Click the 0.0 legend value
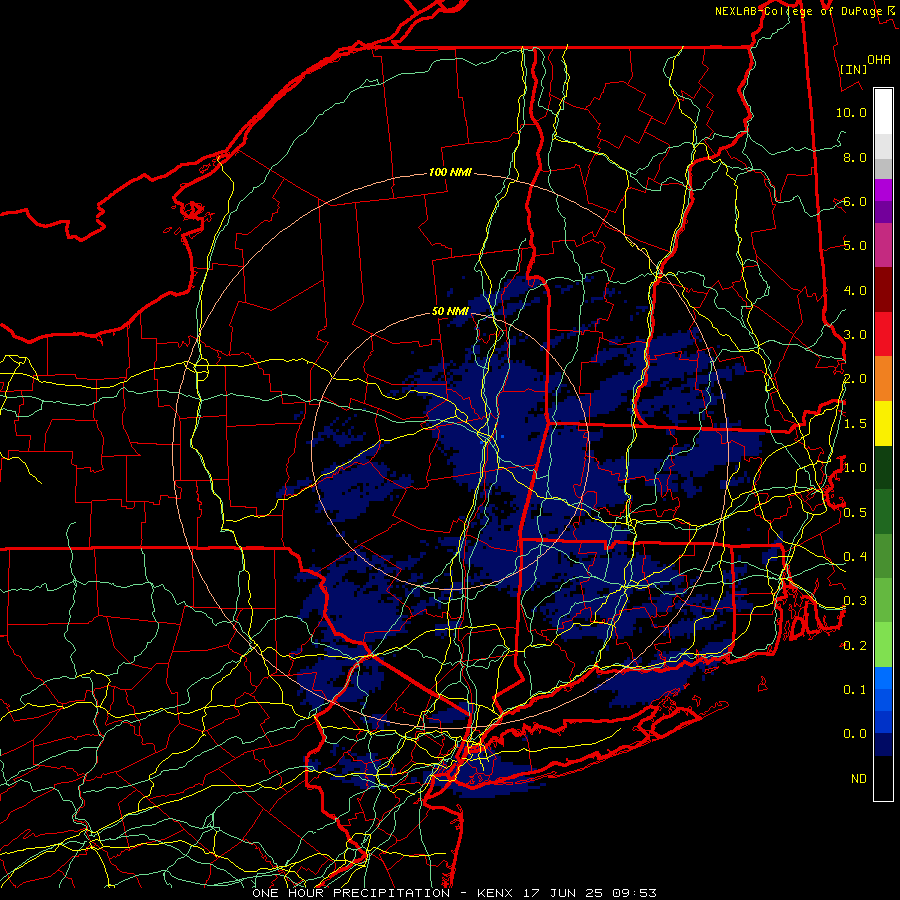The width and height of the screenshot is (900, 900). [x=855, y=734]
